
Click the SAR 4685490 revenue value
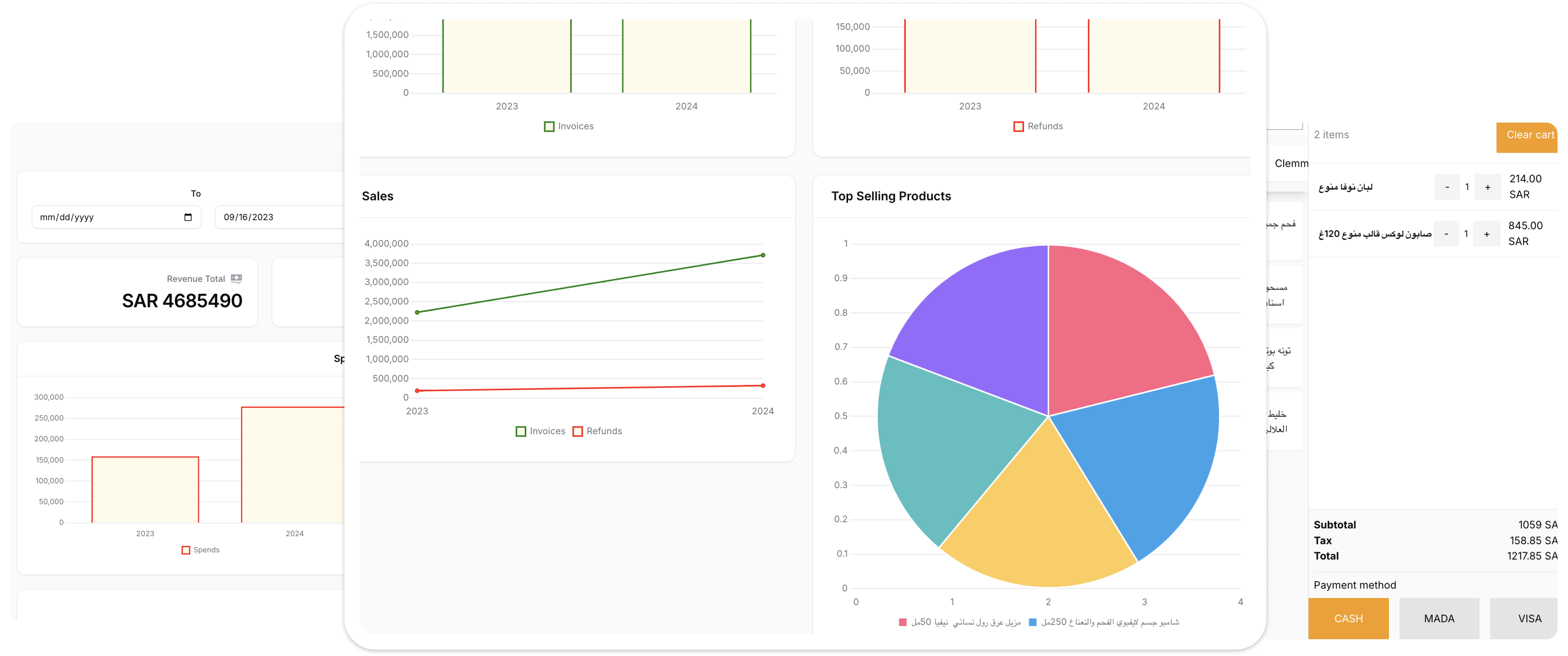tap(182, 301)
